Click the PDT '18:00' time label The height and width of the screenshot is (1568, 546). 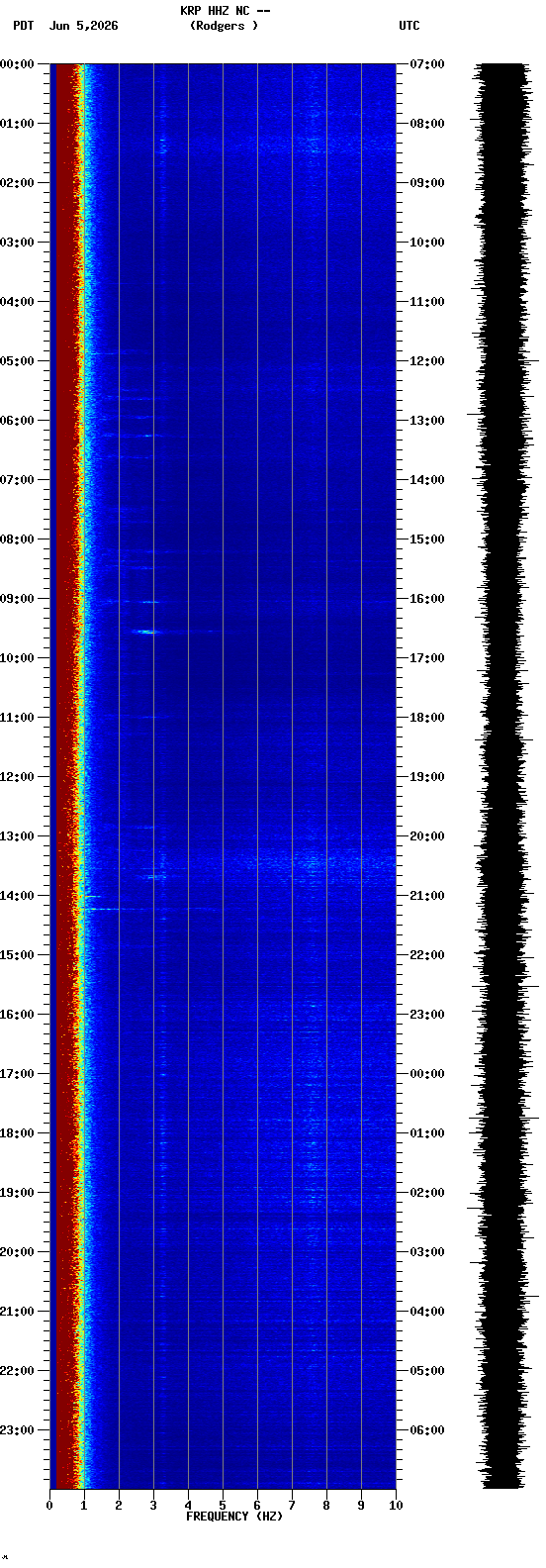pyautogui.click(x=17, y=1133)
